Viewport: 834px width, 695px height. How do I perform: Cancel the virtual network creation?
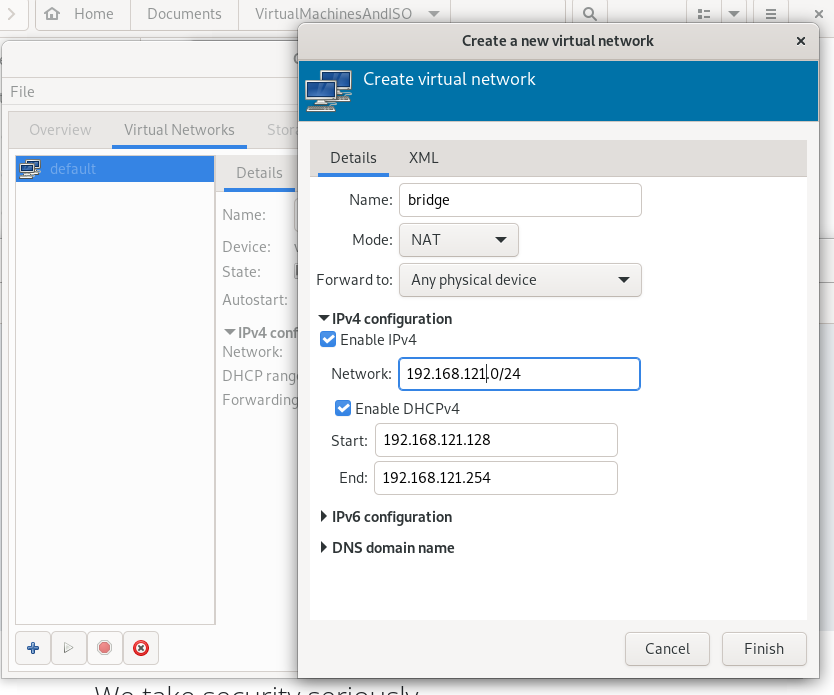pyautogui.click(x=667, y=648)
